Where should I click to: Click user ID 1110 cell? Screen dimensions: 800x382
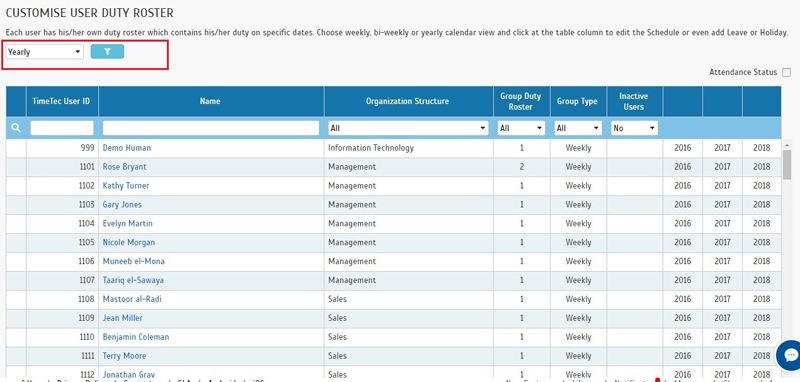click(x=87, y=337)
